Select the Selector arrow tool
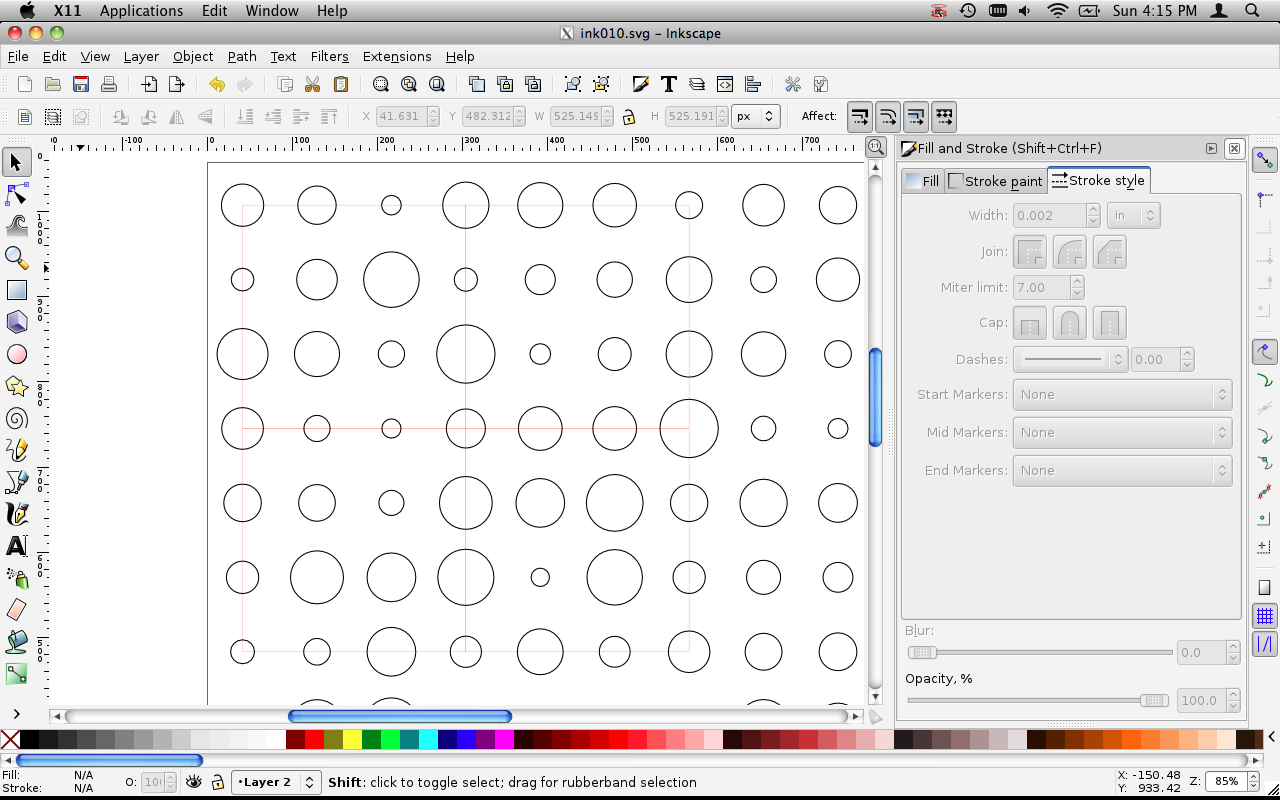Image resolution: width=1280 pixels, height=800 pixels. pyautogui.click(x=16, y=162)
